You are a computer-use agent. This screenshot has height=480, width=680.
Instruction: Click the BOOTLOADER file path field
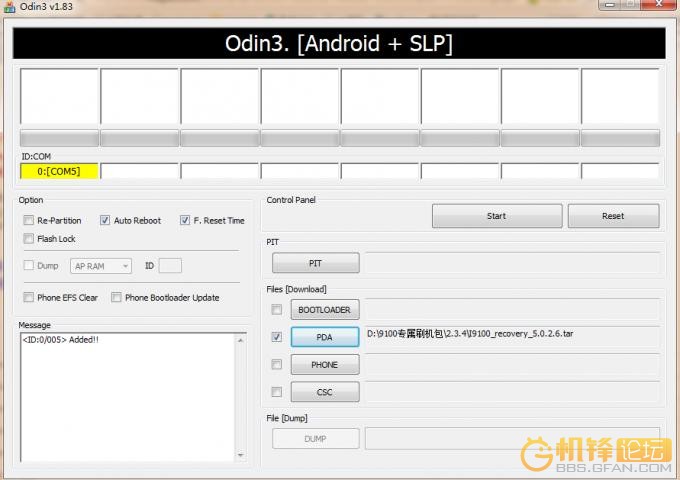pos(512,309)
